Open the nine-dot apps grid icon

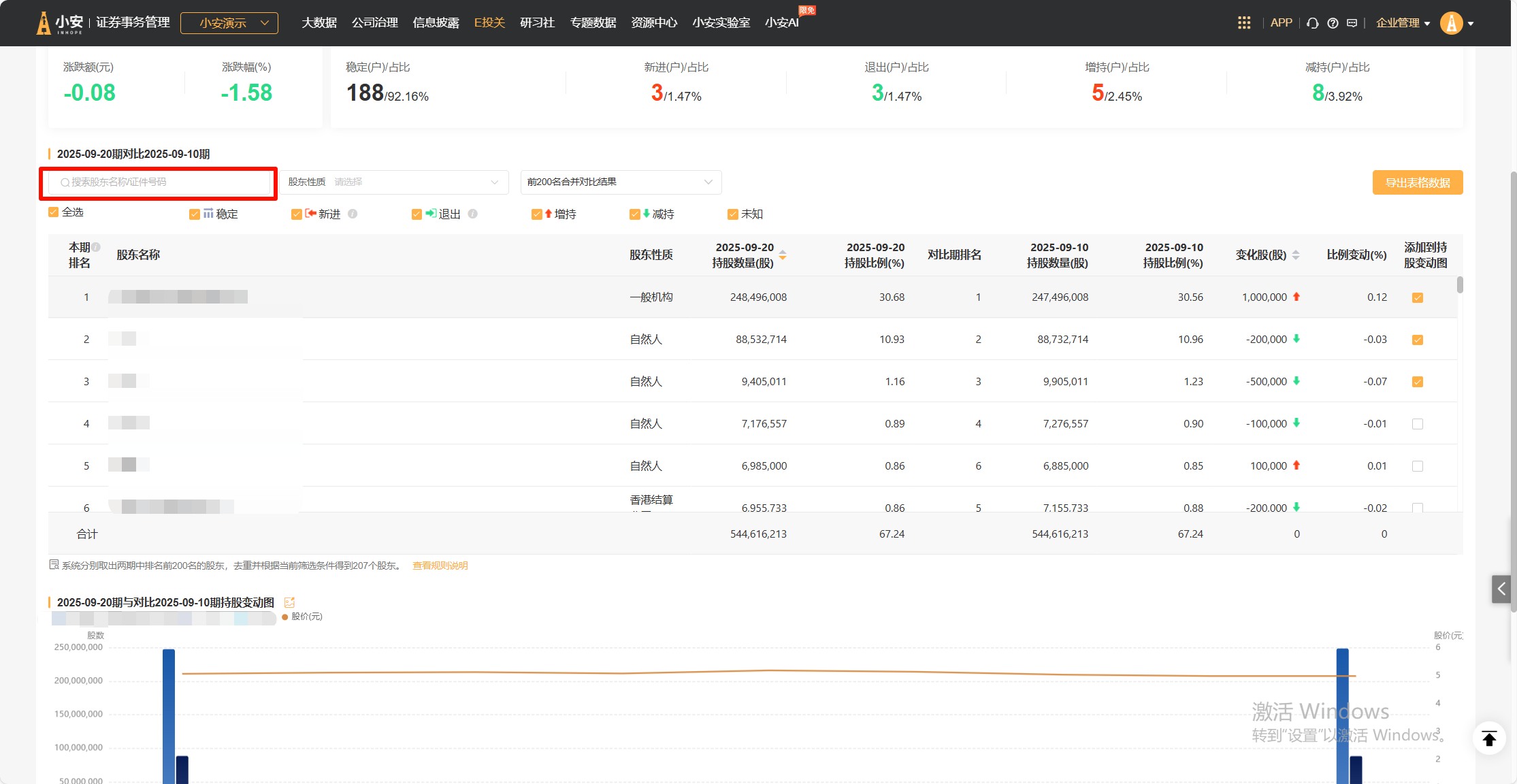(1243, 23)
